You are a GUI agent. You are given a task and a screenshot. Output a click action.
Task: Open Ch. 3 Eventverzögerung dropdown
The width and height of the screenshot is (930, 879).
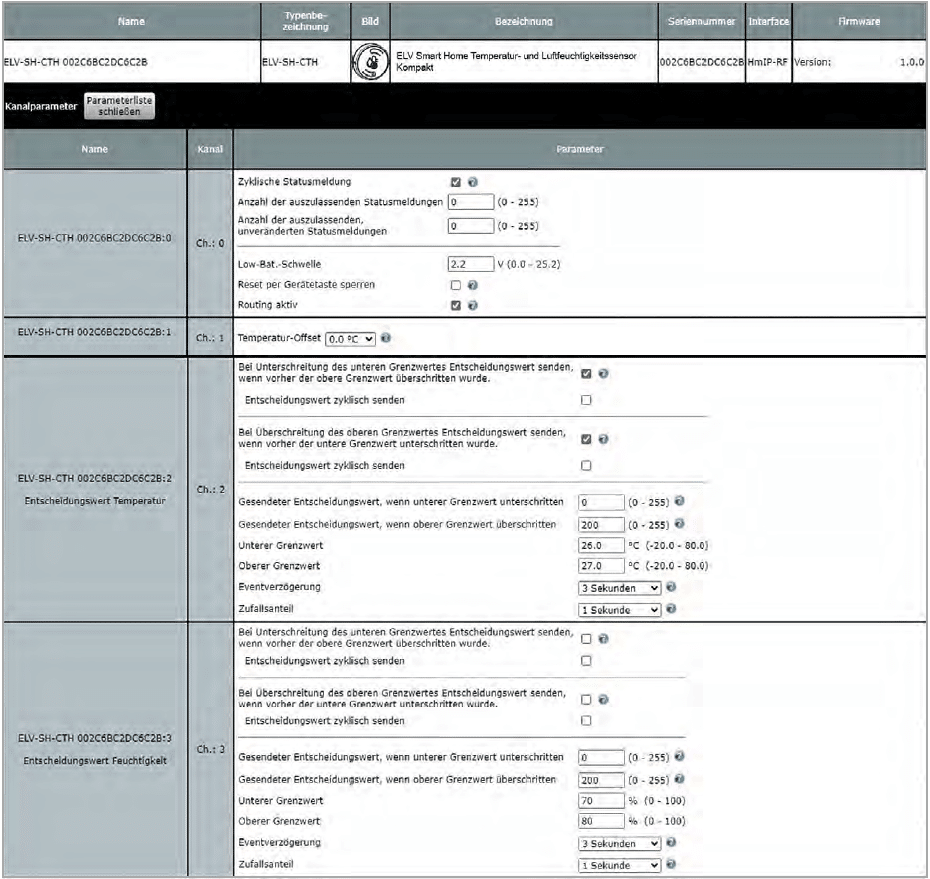(619, 843)
